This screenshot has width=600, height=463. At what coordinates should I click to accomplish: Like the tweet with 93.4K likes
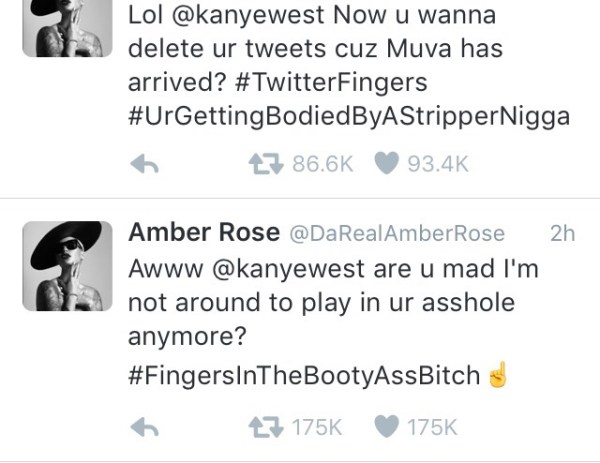tap(386, 163)
